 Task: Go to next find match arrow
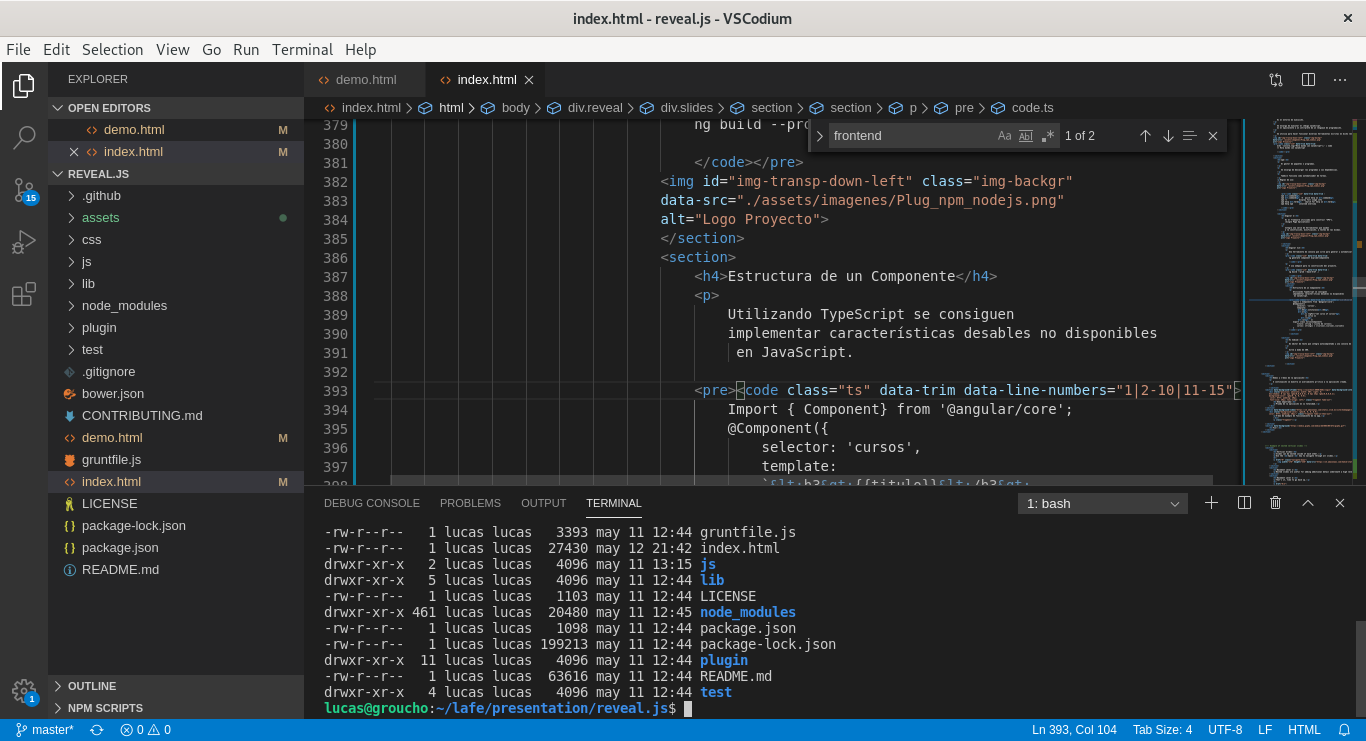click(x=1167, y=136)
